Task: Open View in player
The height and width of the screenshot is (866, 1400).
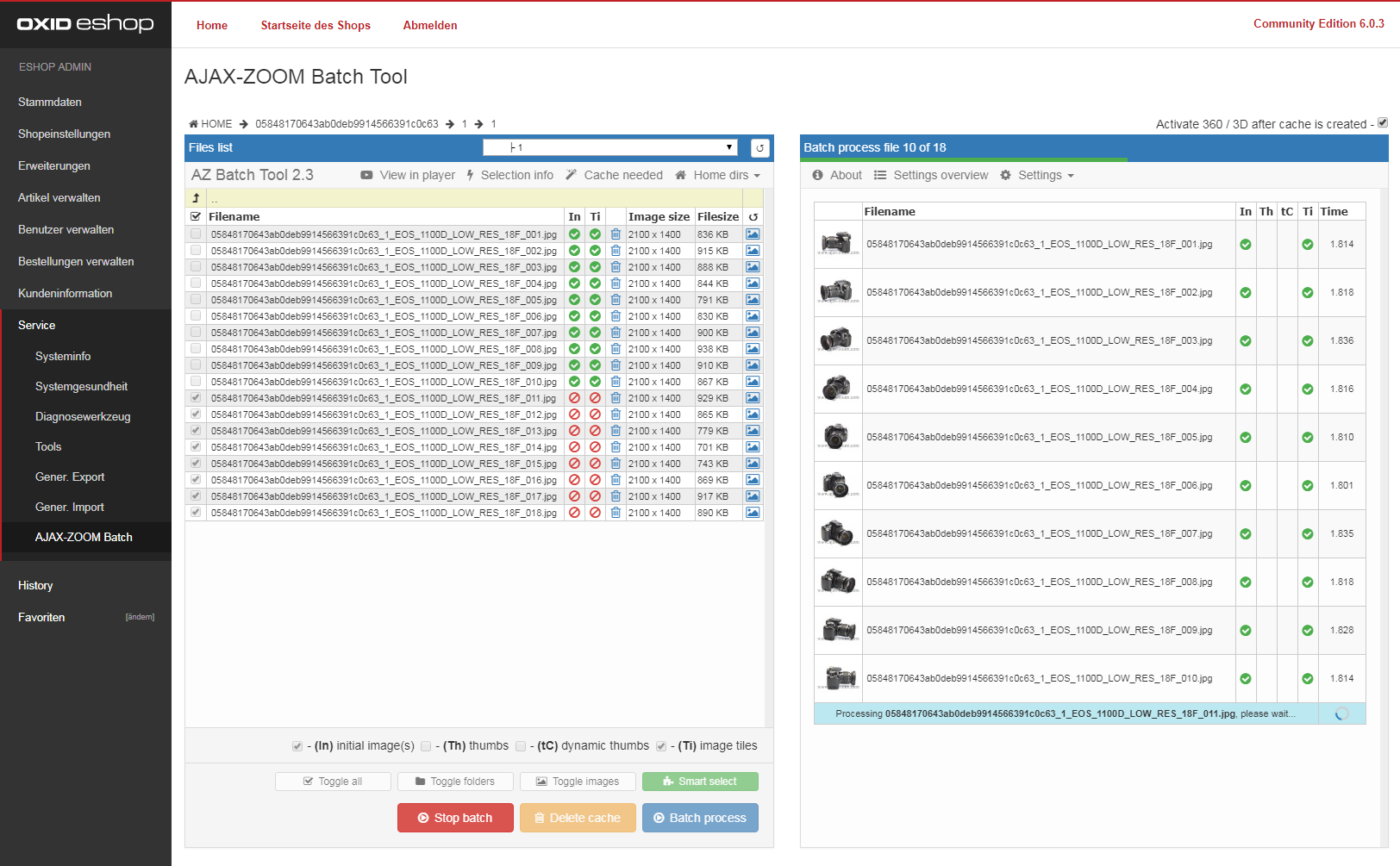Action: [x=408, y=175]
